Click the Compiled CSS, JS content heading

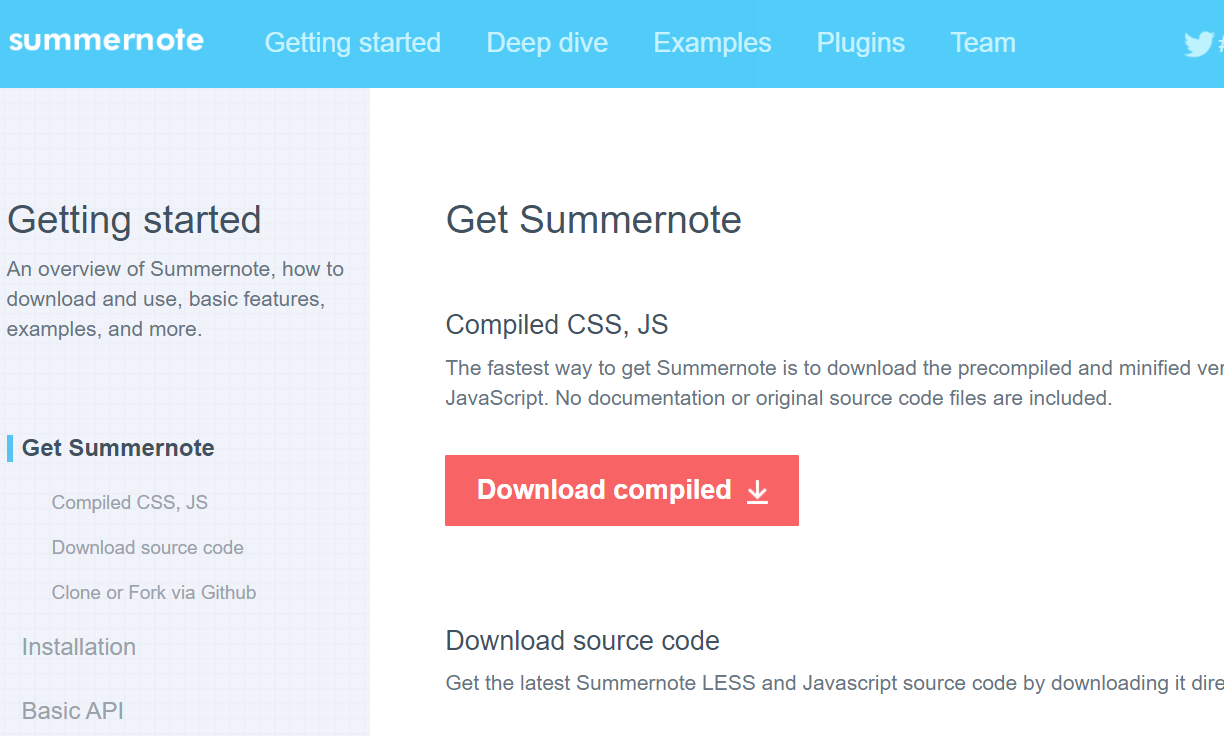tap(557, 325)
